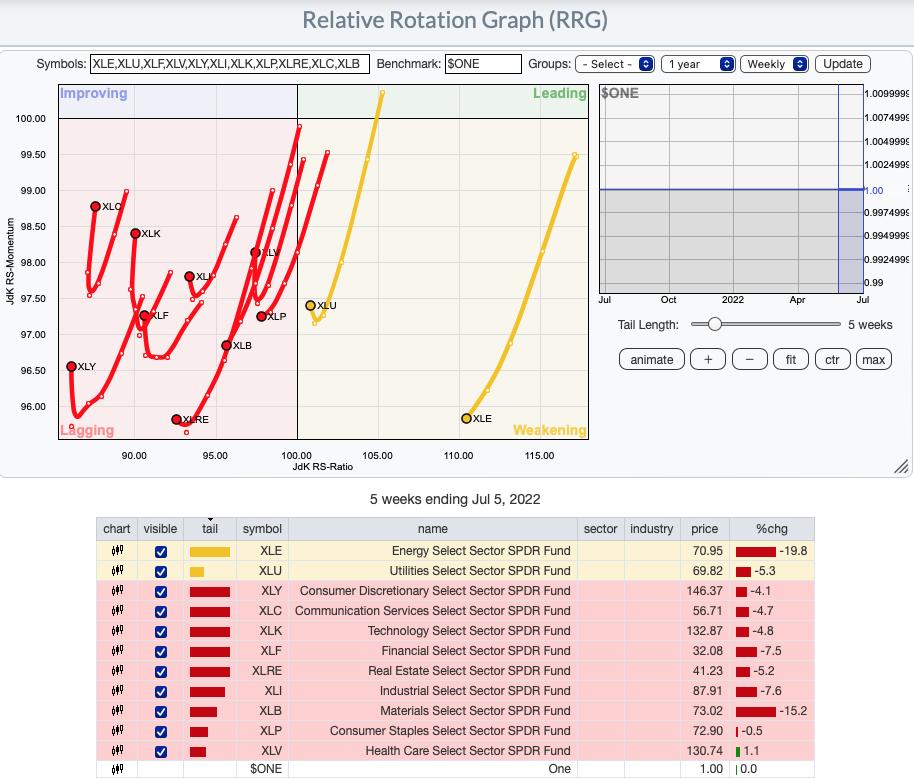The image size is (914, 780).
Task: Sort table by name column
Action: (433, 529)
